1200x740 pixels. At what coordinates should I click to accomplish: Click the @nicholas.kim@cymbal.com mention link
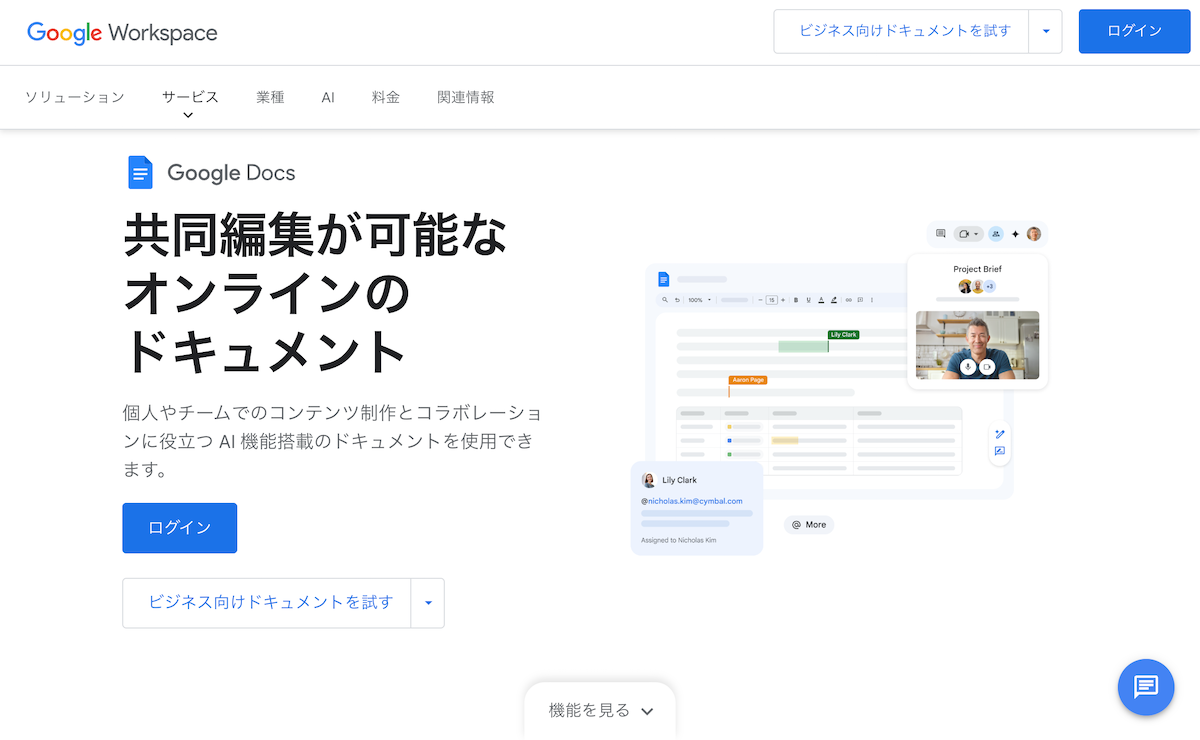[x=692, y=500]
